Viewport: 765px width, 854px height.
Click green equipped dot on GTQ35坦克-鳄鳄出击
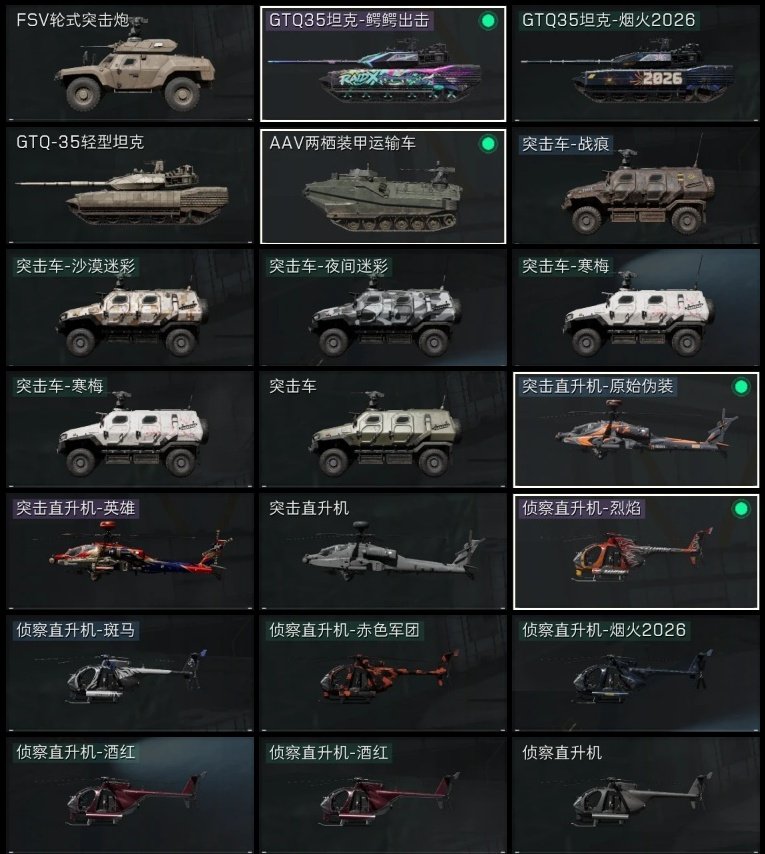click(488, 21)
